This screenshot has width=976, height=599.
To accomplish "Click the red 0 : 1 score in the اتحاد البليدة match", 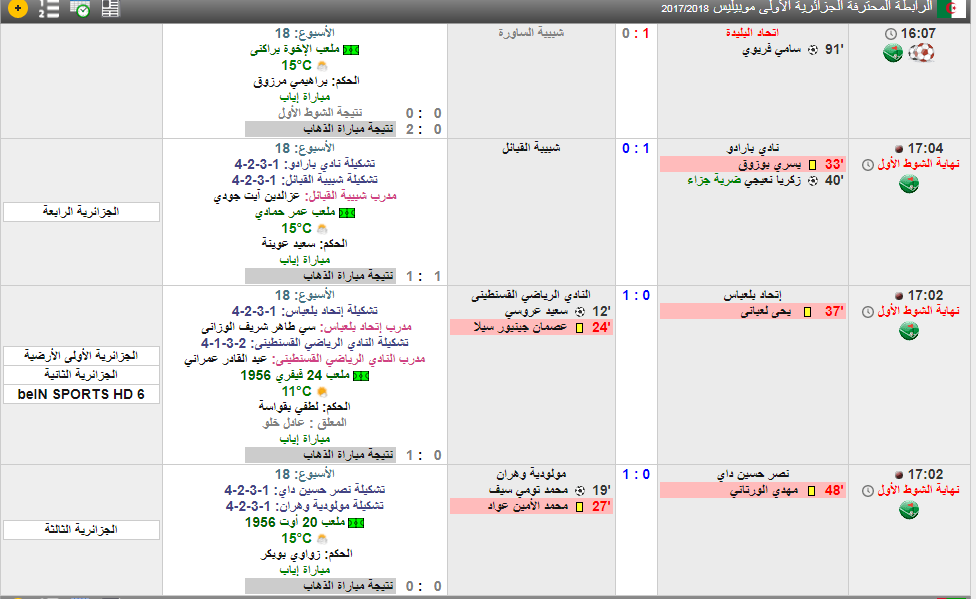I will (x=636, y=34).
